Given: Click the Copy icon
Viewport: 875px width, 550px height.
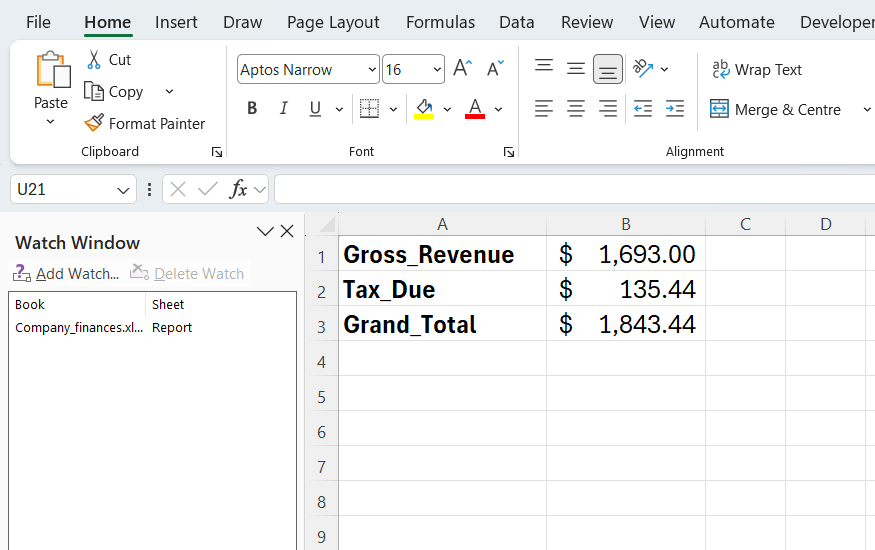Looking at the screenshot, I should point(94,91).
